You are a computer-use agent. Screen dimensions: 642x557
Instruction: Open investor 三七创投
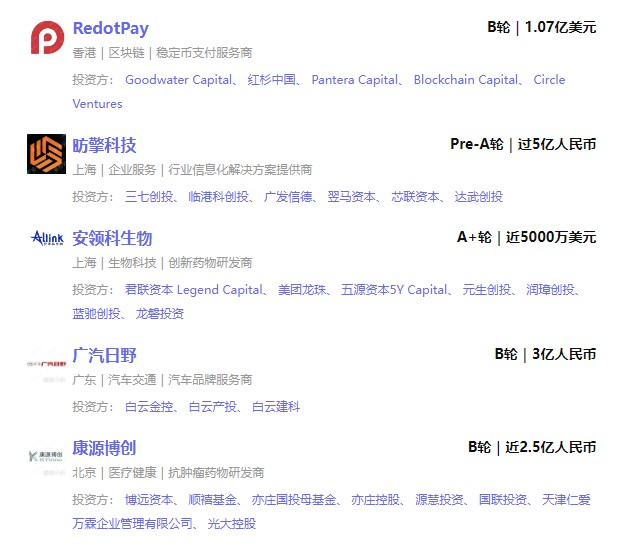click(x=149, y=197)
